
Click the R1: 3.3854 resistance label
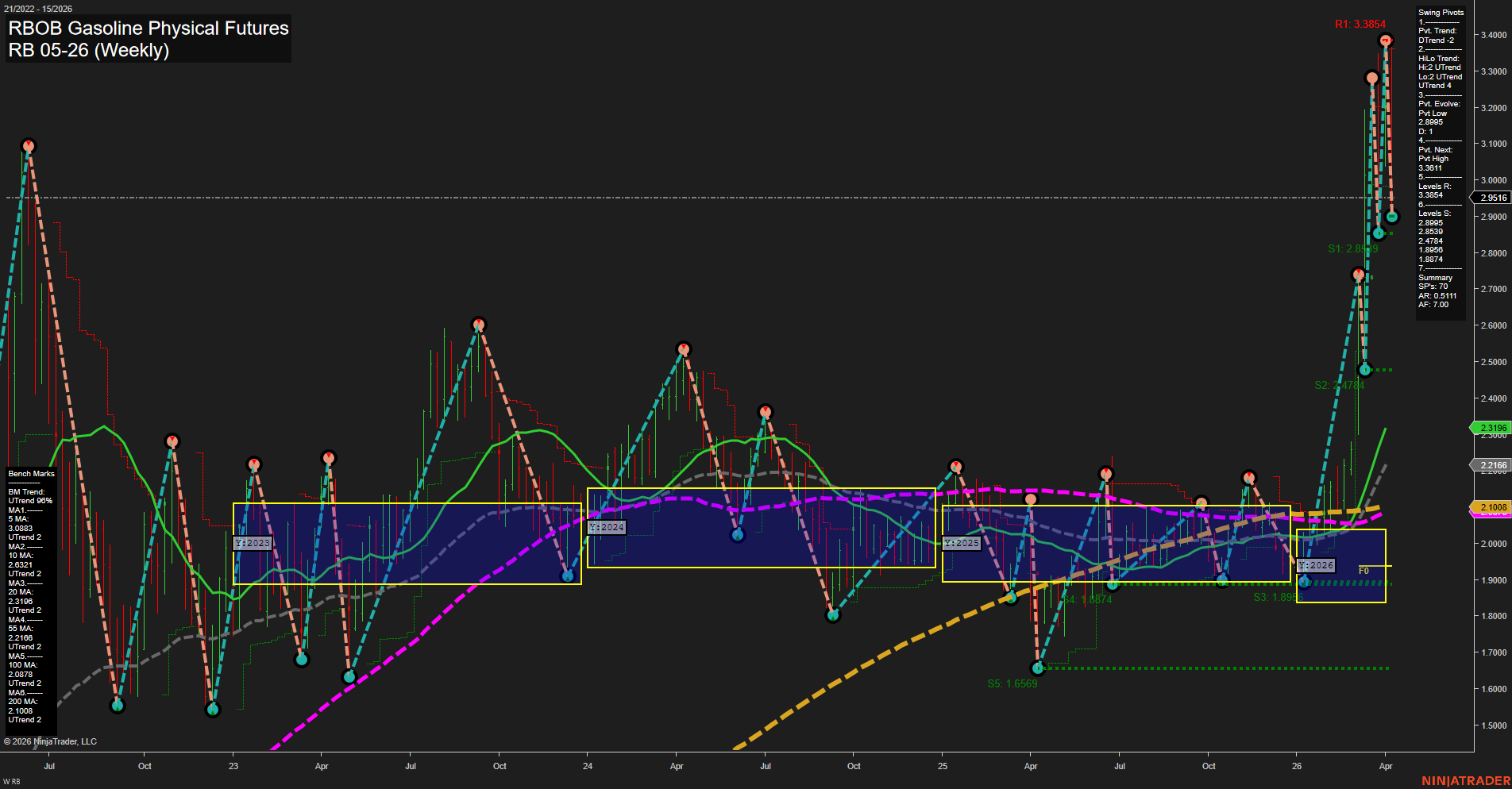[1360, 24]
